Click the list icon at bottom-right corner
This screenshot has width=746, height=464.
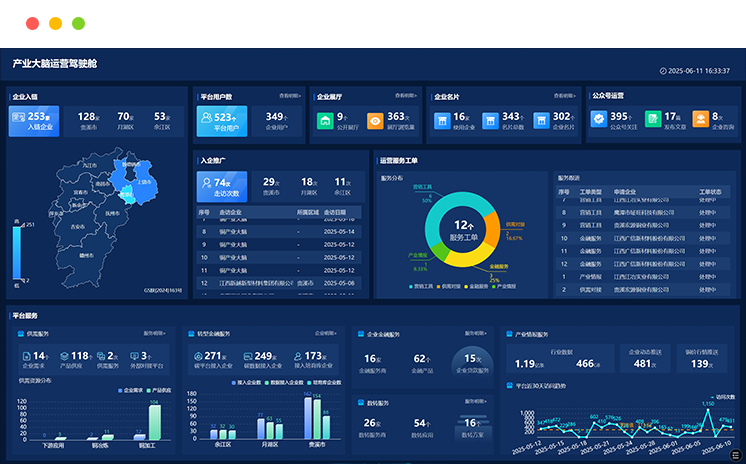click(736, 455)
